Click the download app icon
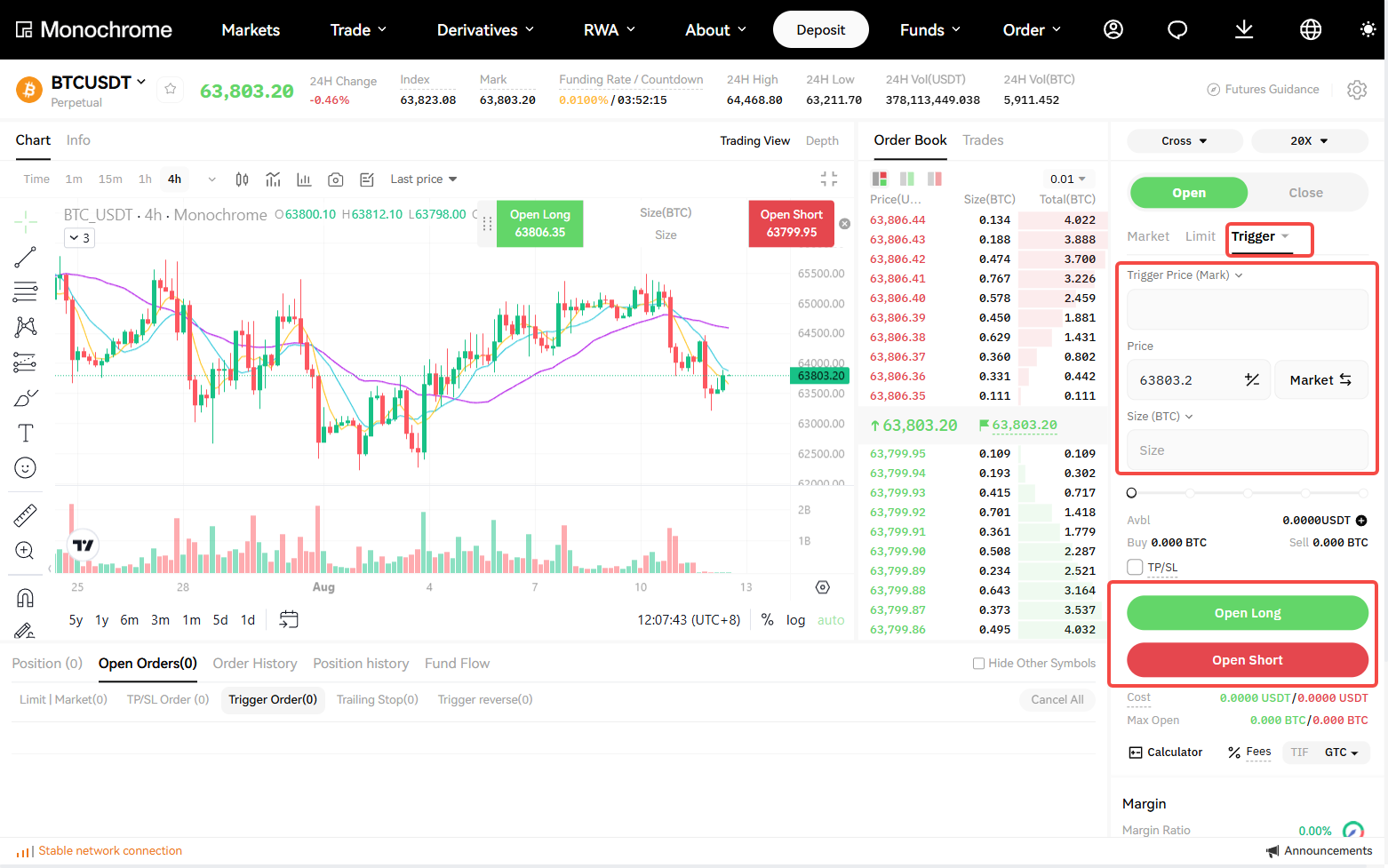This screenshot has width=1388, height=868. point(1244,29)
